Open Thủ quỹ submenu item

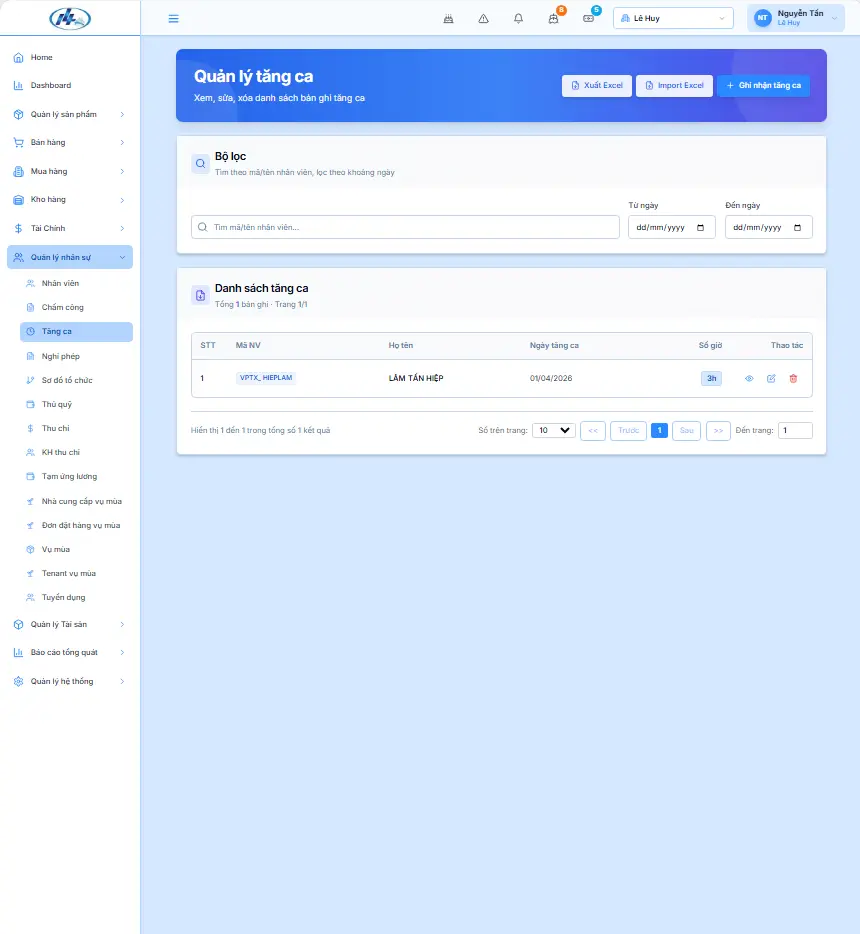(x=76, y=404)
